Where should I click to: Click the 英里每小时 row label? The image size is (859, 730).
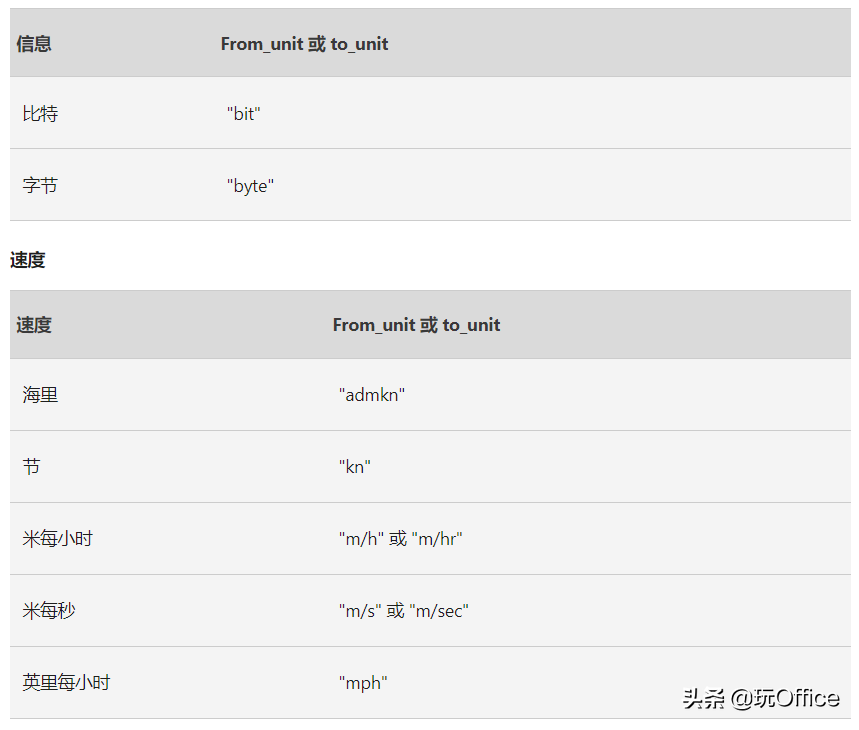pos(66,682)
